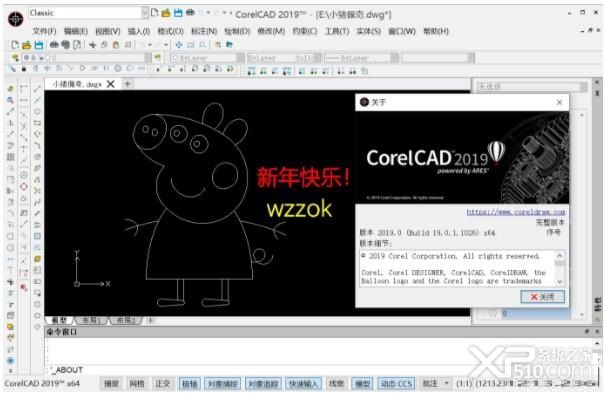This screenshot has width=606, height=393.
Task: Click the yellow layer state icon beside layer dropdown
Action: point(157,58)
